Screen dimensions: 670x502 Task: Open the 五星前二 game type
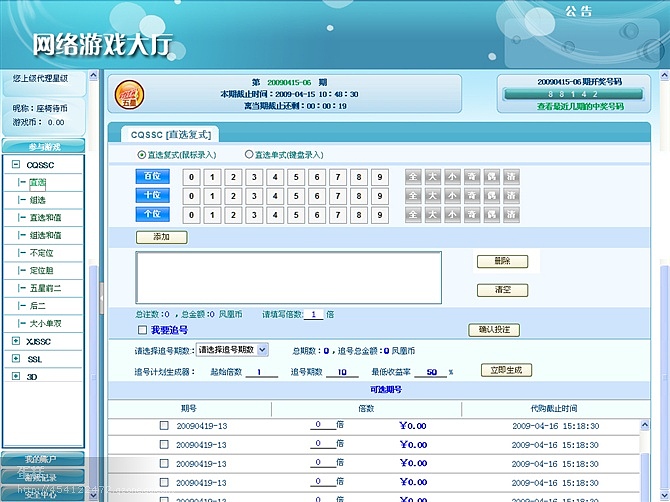tap(45, 288)
